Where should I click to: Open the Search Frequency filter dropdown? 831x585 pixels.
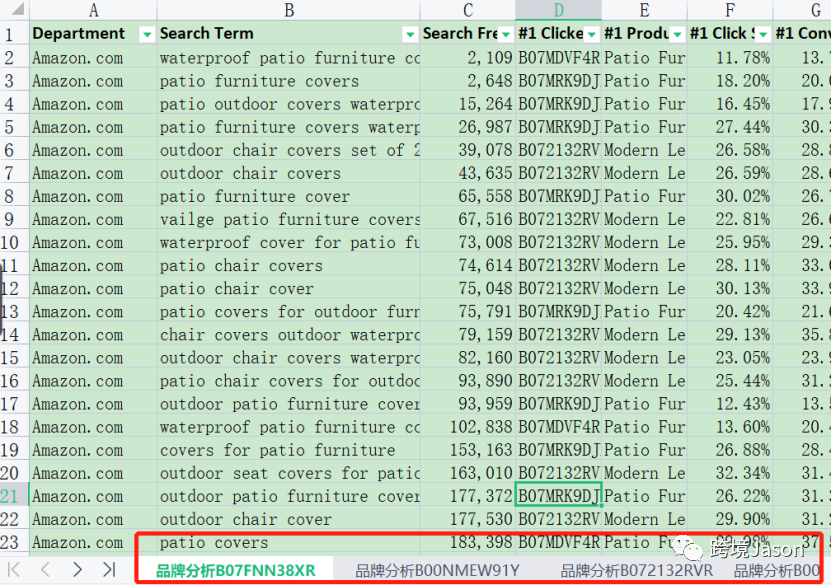506,34
